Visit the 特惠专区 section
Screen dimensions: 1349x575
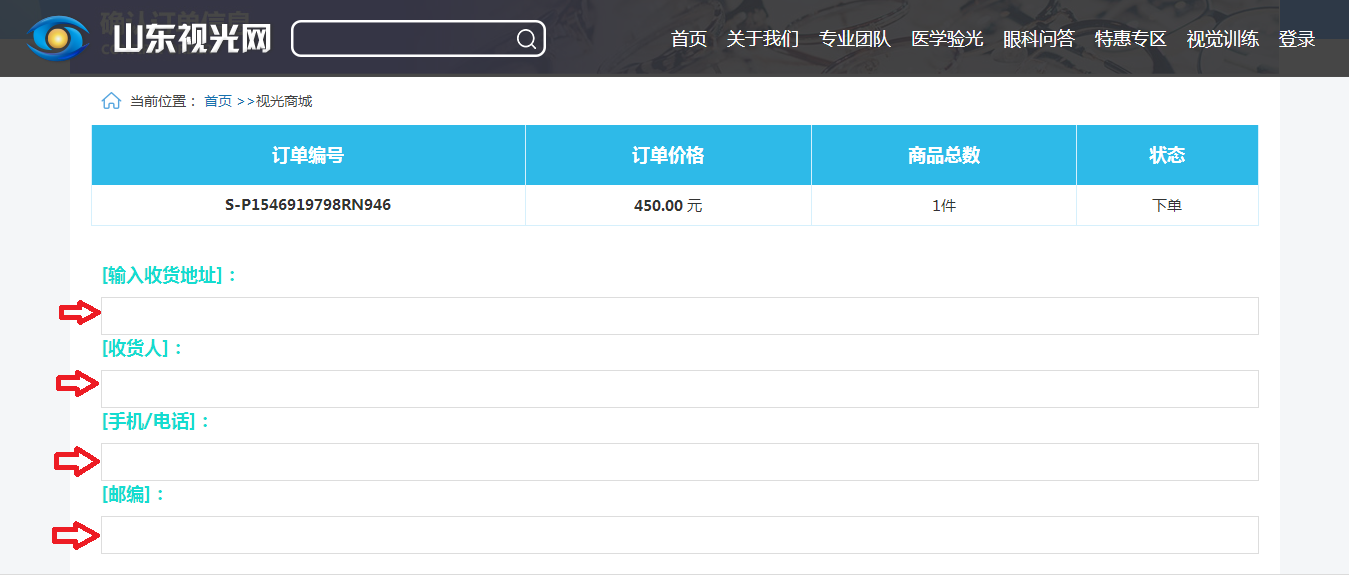(1131, 39)
